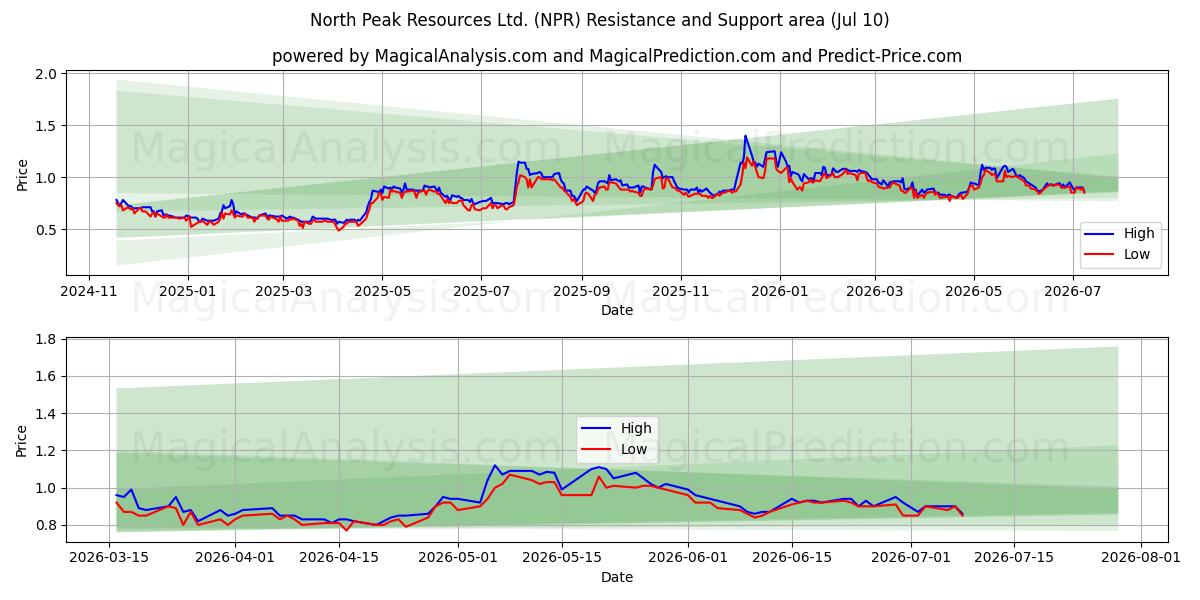Click the '2025-07' date tick

pos(481,291)
